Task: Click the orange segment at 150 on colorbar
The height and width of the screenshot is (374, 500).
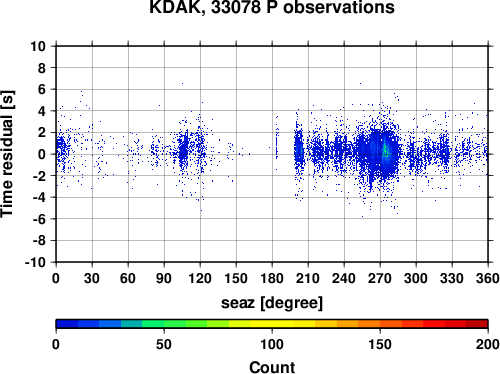Action: pos(380,324)
